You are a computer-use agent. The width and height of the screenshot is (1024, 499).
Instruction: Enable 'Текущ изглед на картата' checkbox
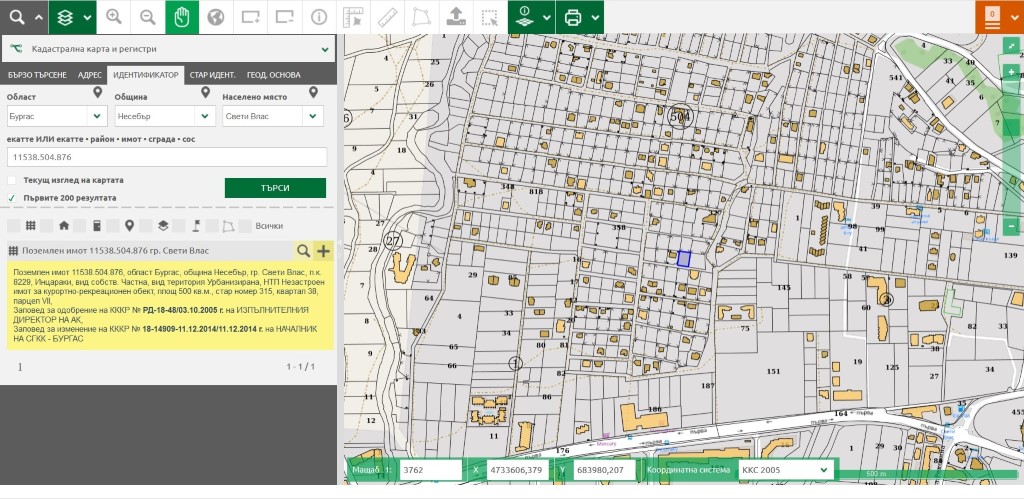pyautogui.click(x=12, y=180)
